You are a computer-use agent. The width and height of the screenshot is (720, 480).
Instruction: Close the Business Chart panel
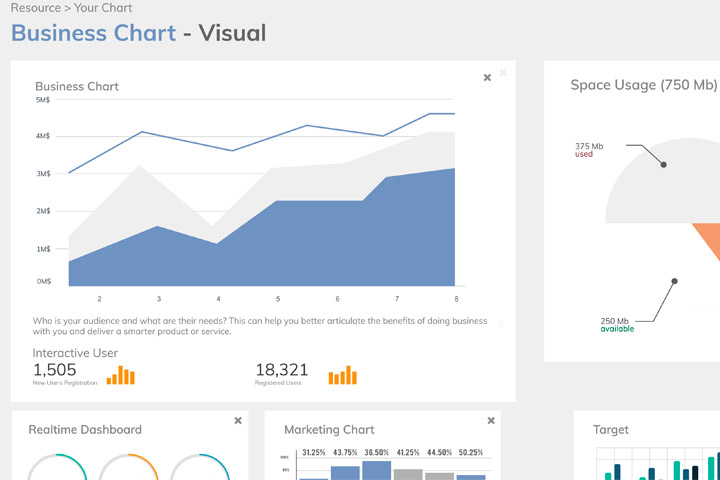click(x=487, y=78)
